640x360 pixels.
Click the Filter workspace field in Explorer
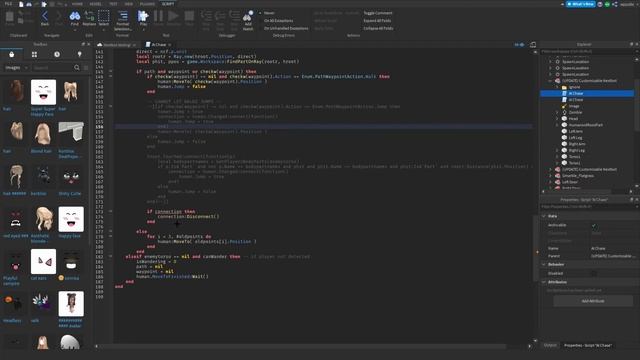pyautogui.click(x=587, y=51)
